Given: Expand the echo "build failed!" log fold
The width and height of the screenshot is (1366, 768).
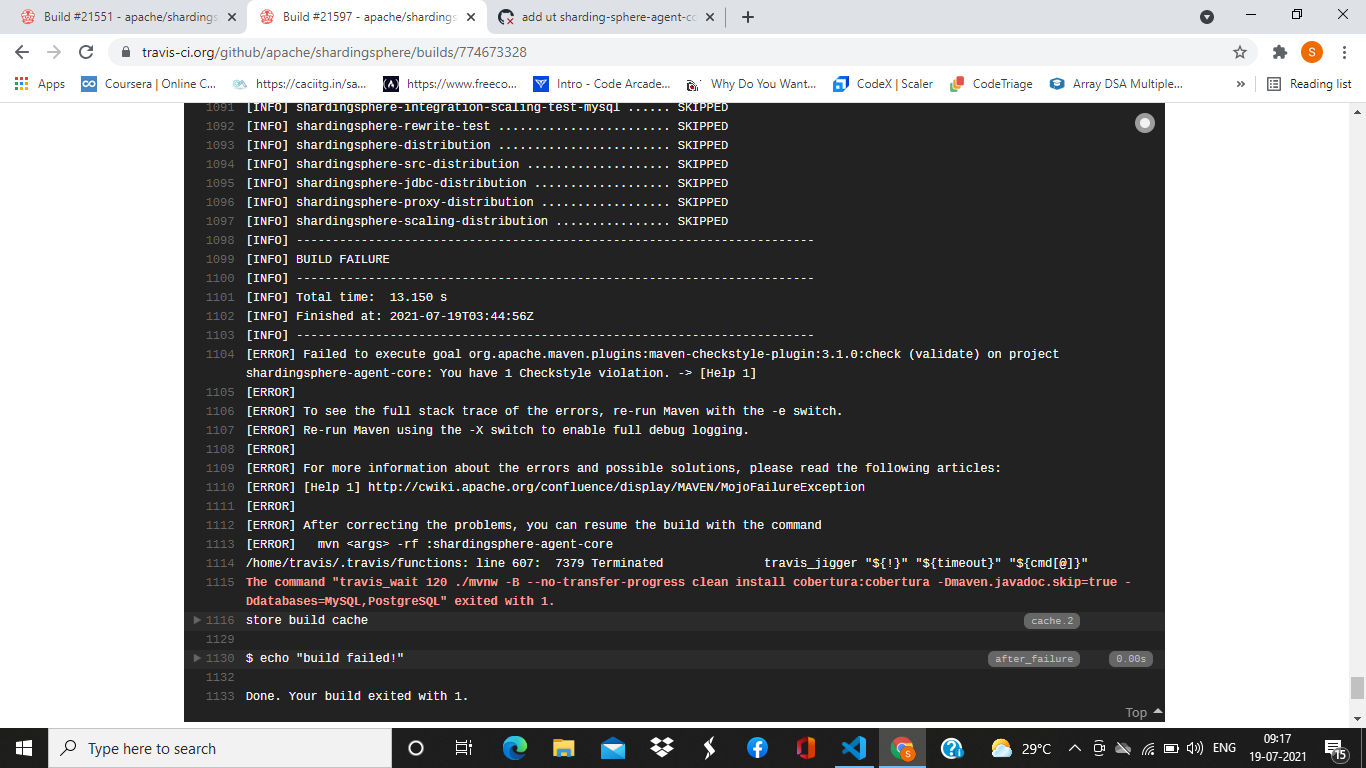Looking at the screenshot, I should 198,658.
